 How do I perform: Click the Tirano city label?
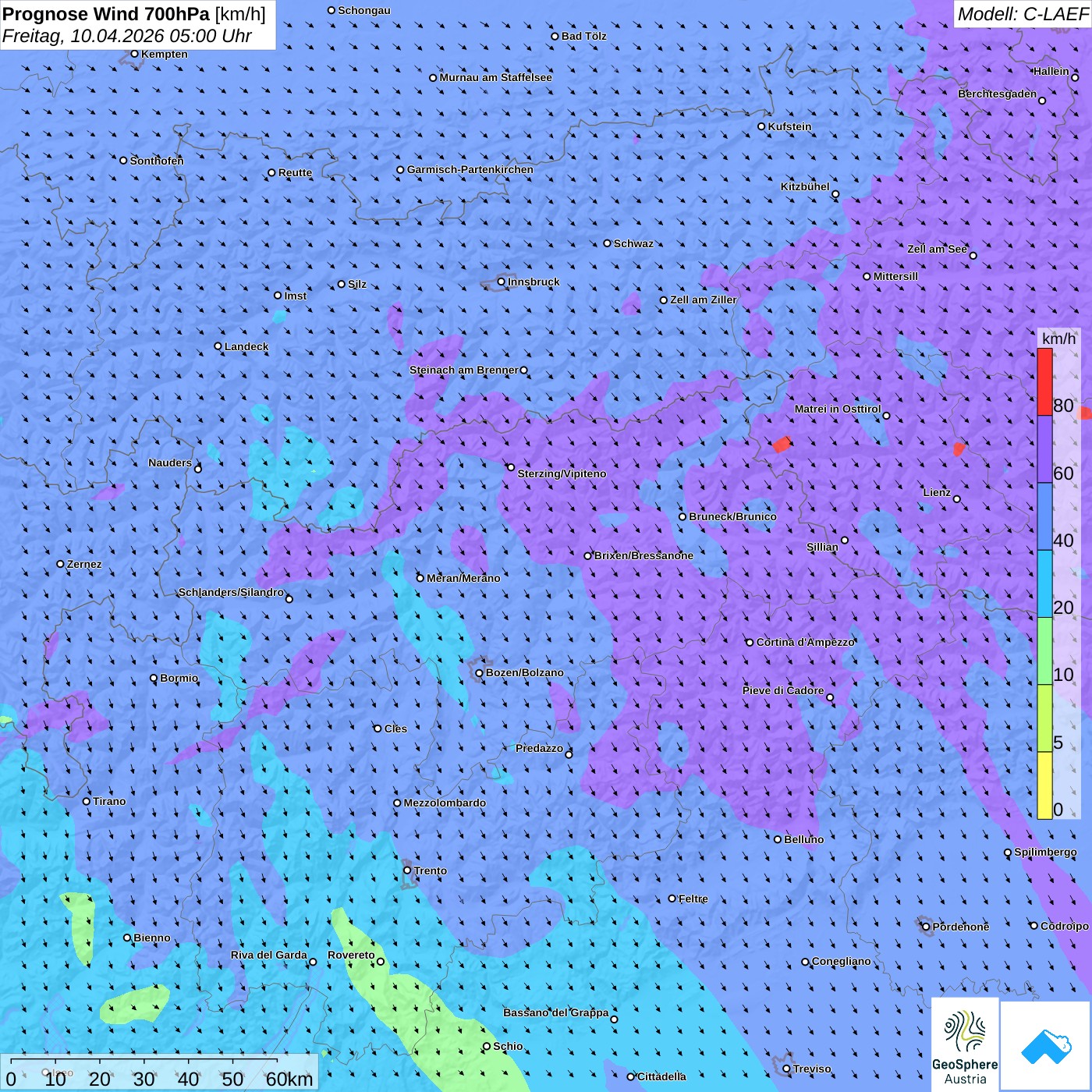tap(109, 801)
